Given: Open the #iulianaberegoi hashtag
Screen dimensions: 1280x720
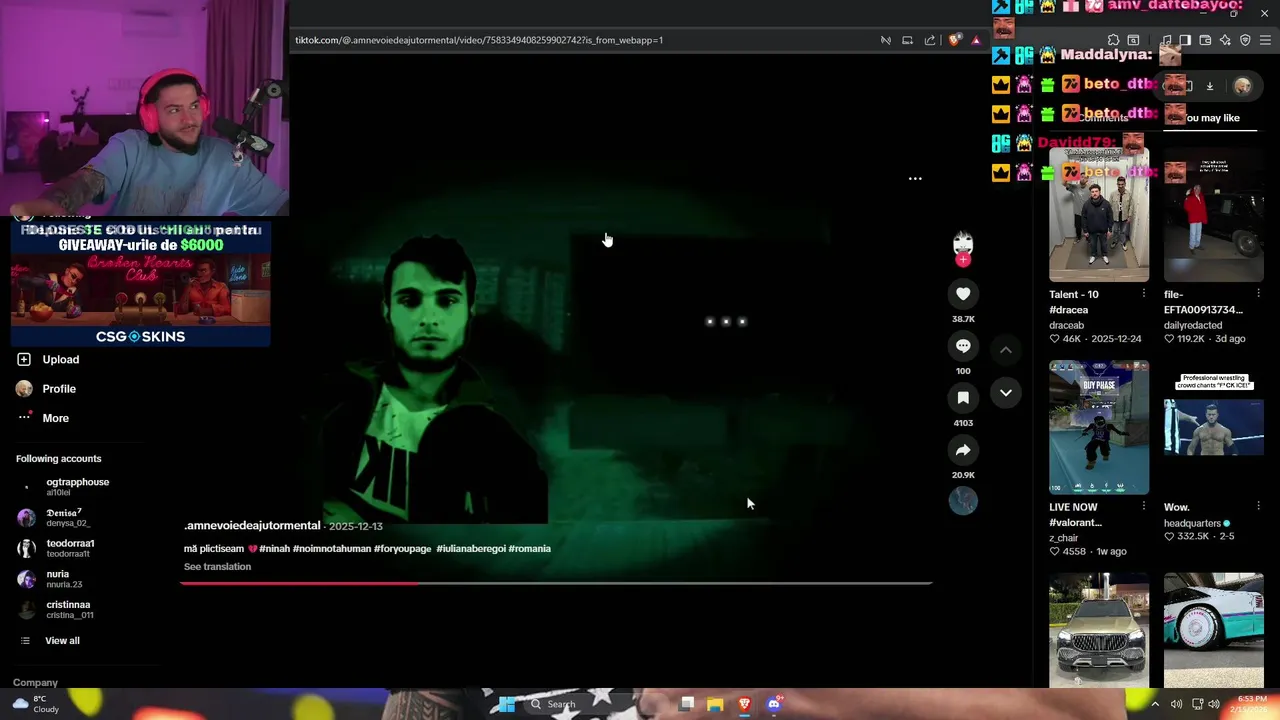Looking at the screenshot, I should point(470,549).
